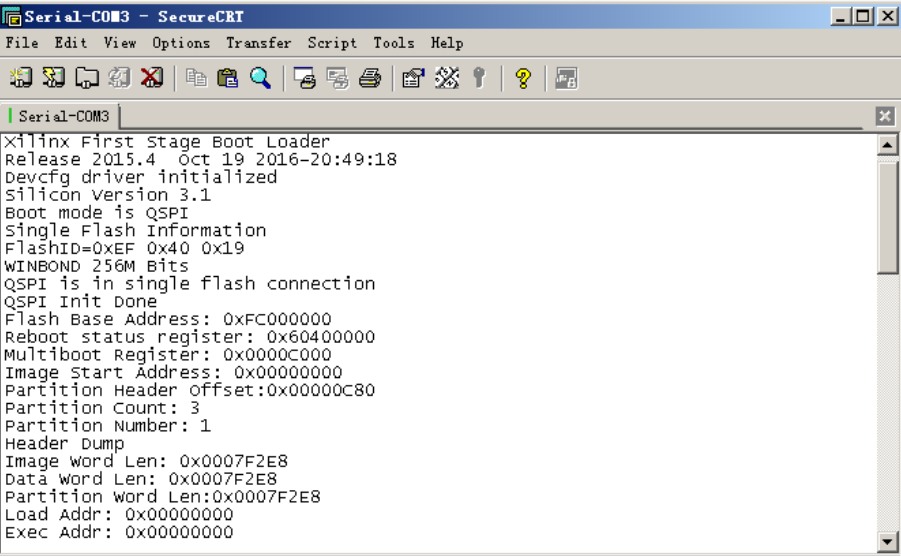The height and width of the screenshot is (556, 901).
Task: Minimize the SecureCRT window
Action: 840,16
